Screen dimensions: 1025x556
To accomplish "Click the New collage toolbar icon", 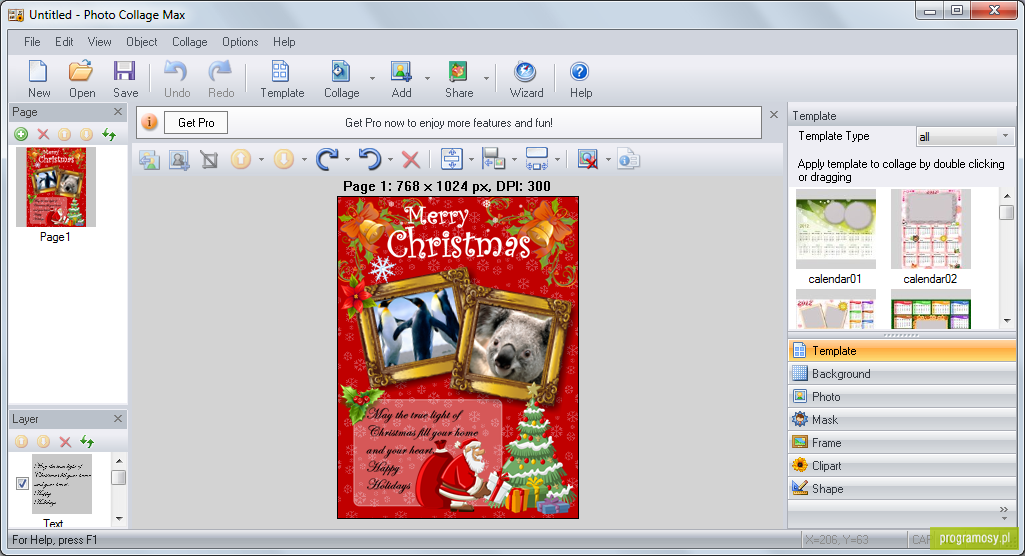I will pyautogui.click(x=39, y=72).
